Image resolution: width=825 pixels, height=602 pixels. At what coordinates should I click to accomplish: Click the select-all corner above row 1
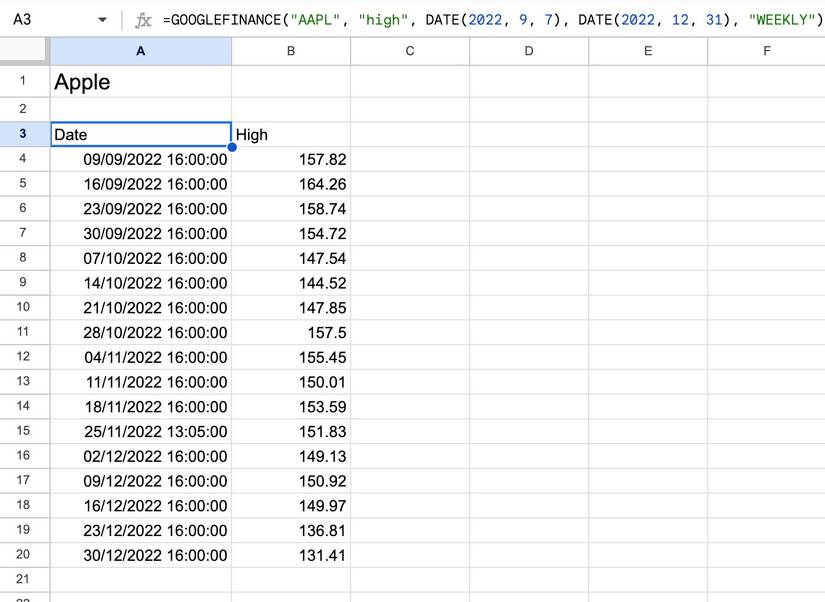click(24, 51)
